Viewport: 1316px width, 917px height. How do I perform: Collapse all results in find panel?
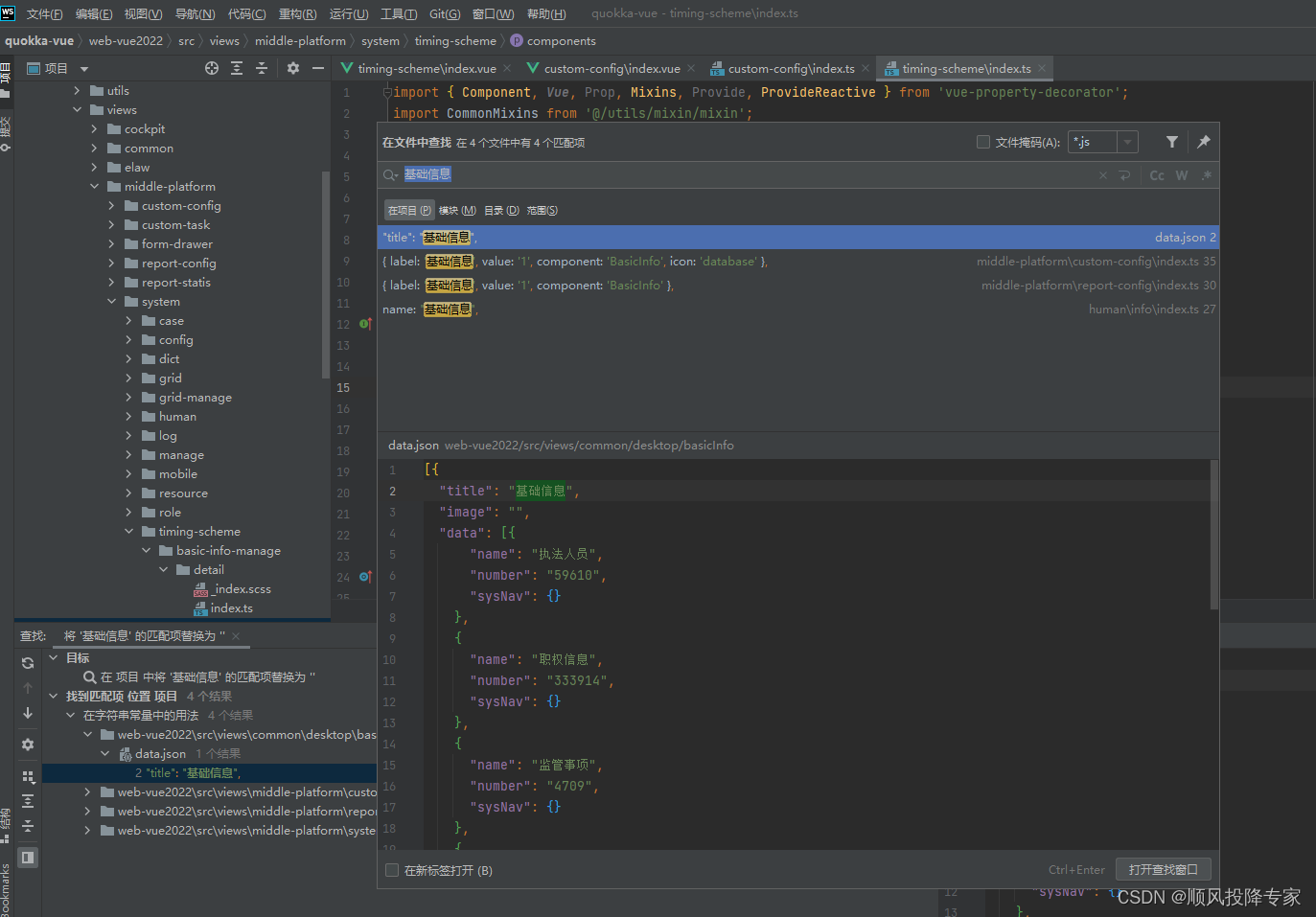tap(28, 826)
